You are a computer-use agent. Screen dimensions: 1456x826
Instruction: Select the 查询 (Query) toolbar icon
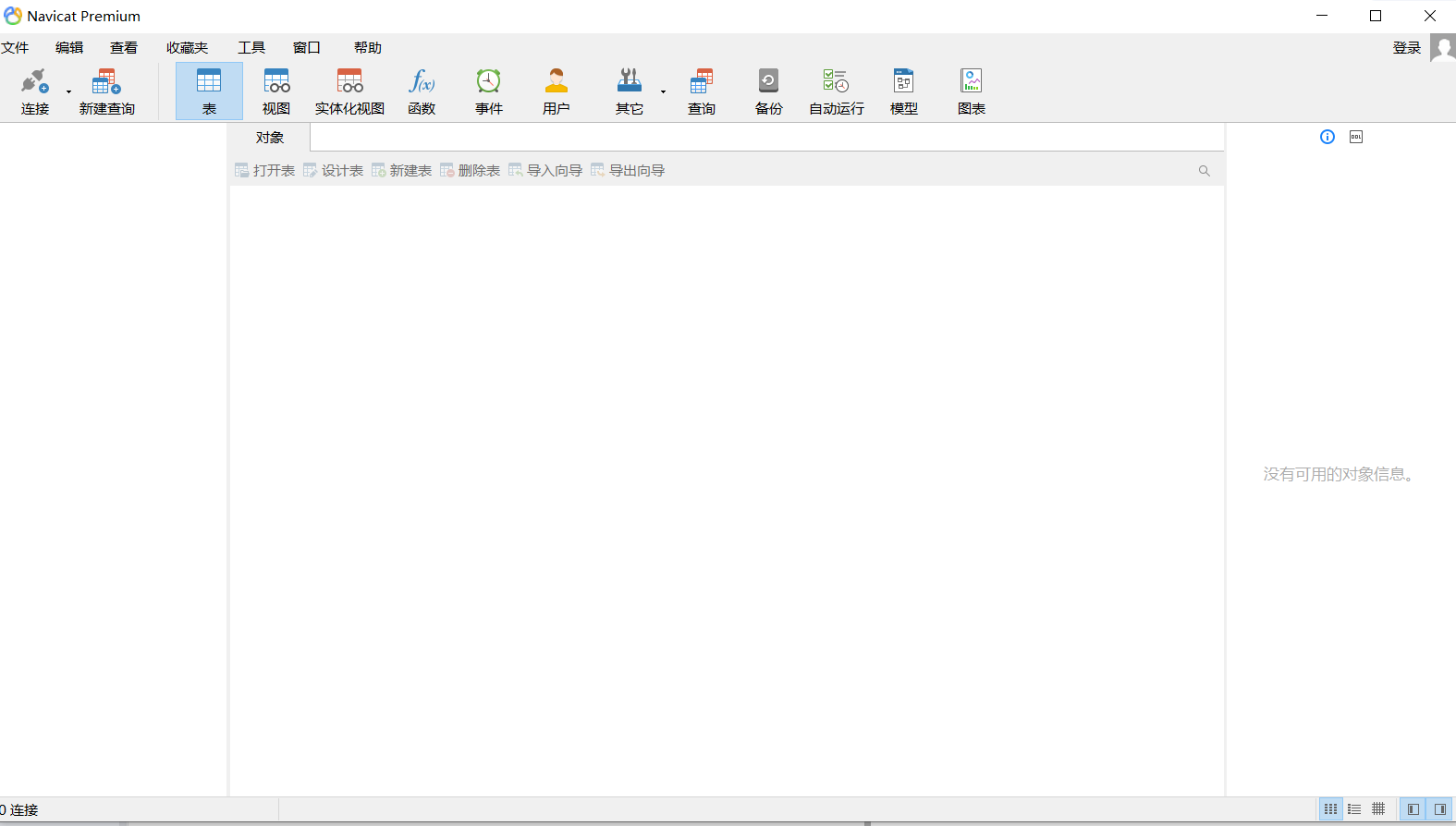click(x=702, y=91)
